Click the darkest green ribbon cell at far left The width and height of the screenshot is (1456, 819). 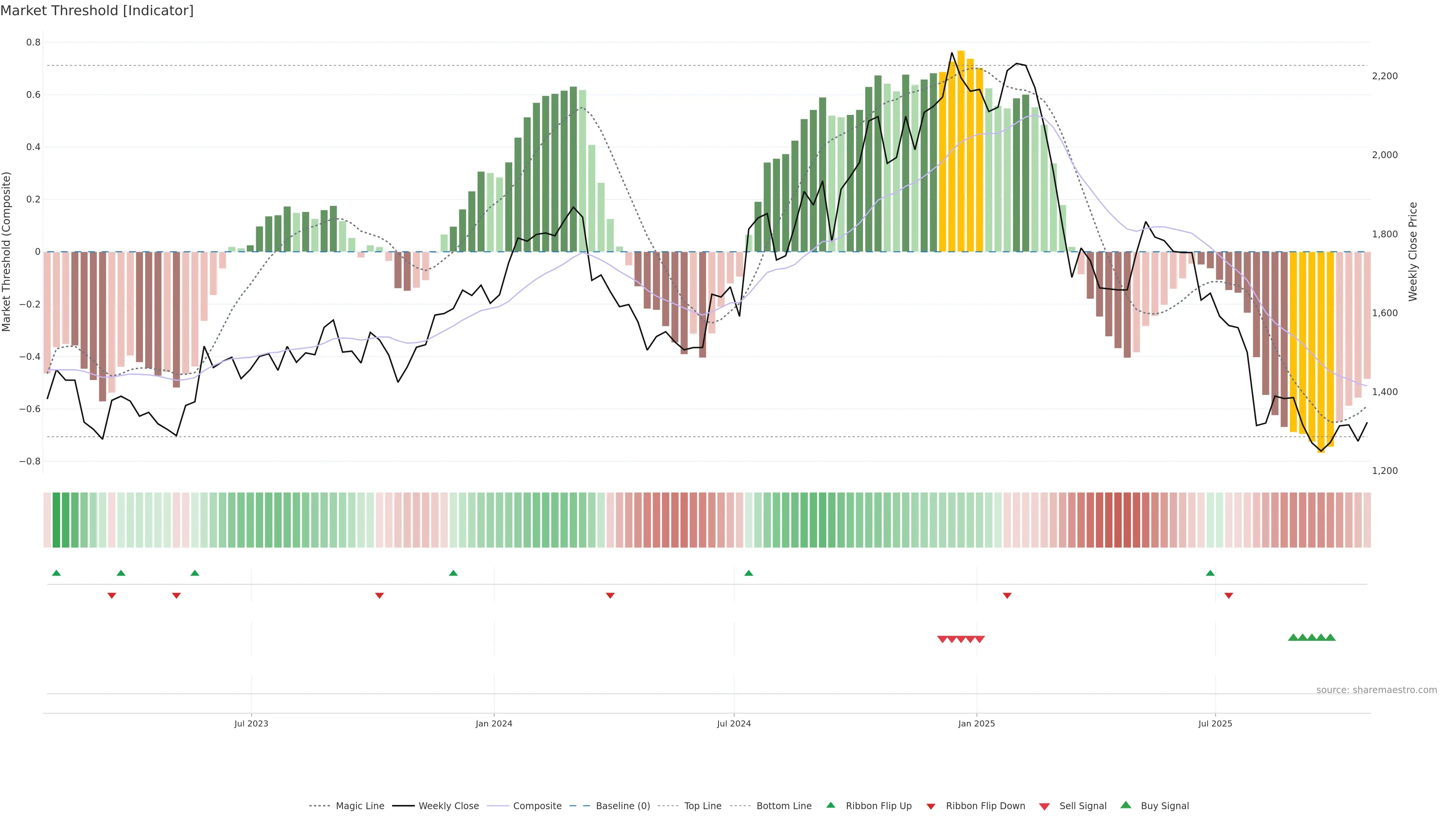(x=56, y=520)
